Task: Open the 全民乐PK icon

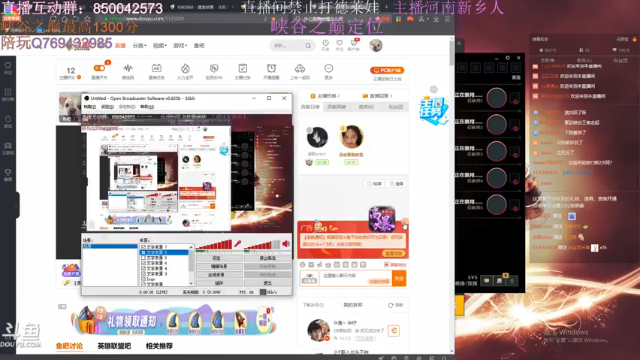Action: pos(214,68)
